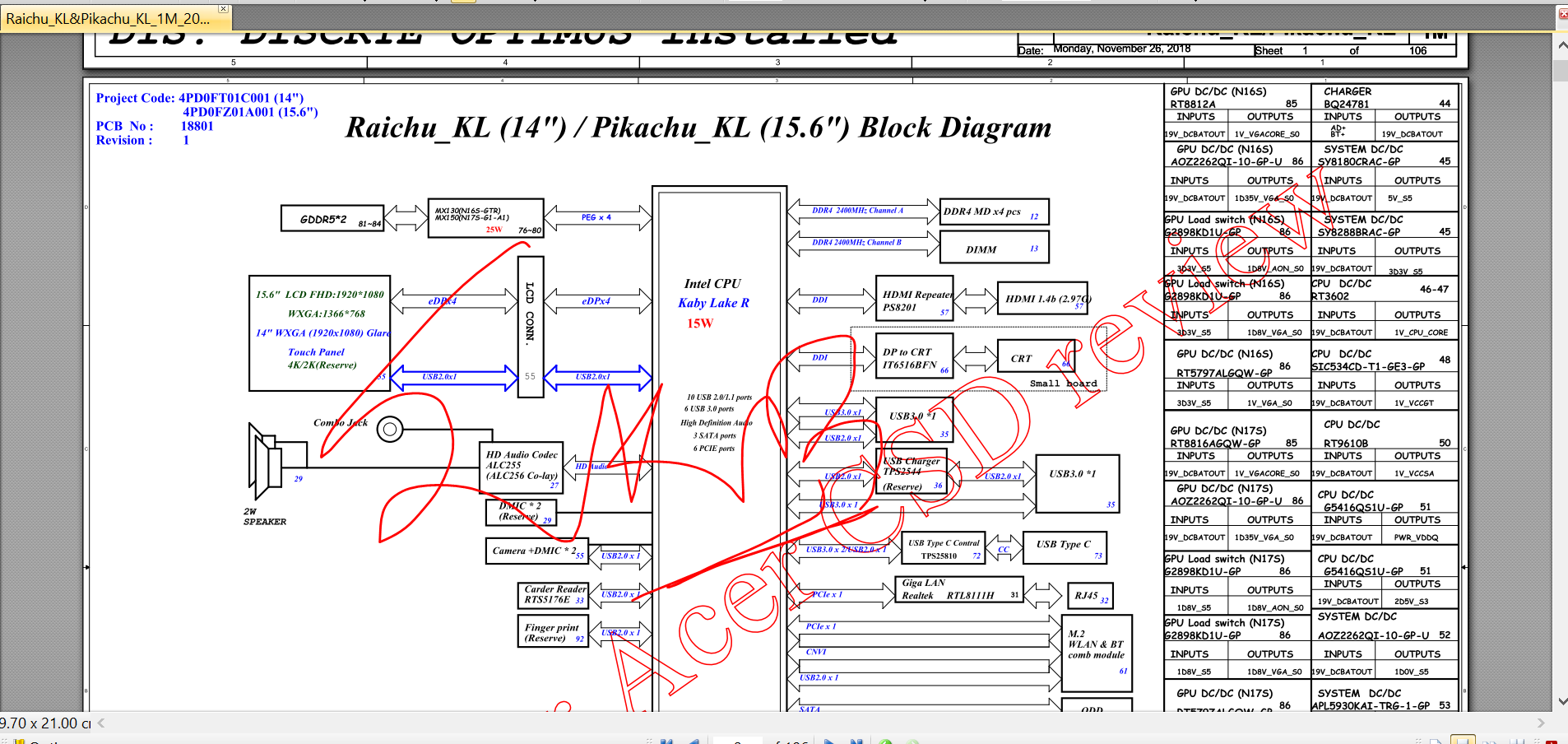1568x744 pixels.
Task: Click the vertical scrollbar down arrow
Action: point(1562,702)
